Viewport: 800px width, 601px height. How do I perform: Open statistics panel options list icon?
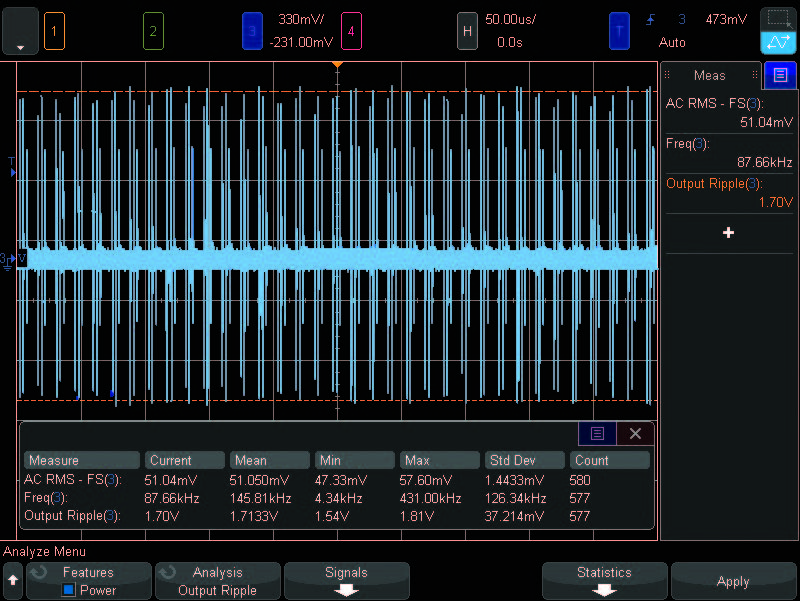tap(597, 433)
